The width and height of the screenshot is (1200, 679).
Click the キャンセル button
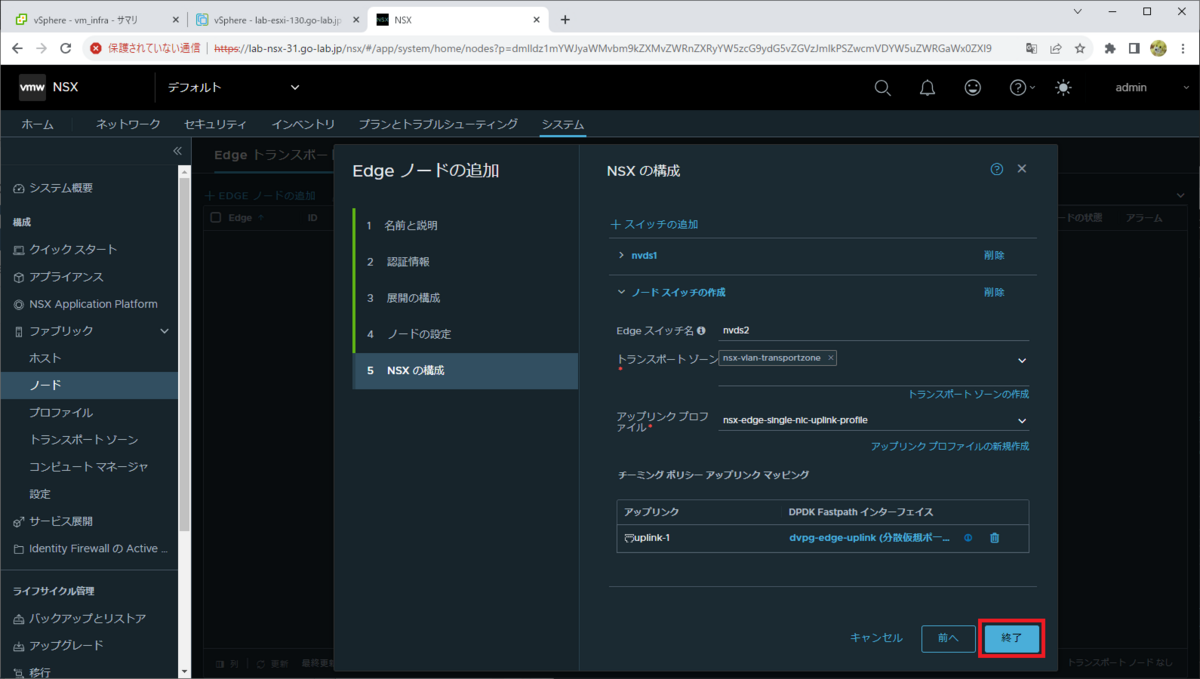click(876, 638)
